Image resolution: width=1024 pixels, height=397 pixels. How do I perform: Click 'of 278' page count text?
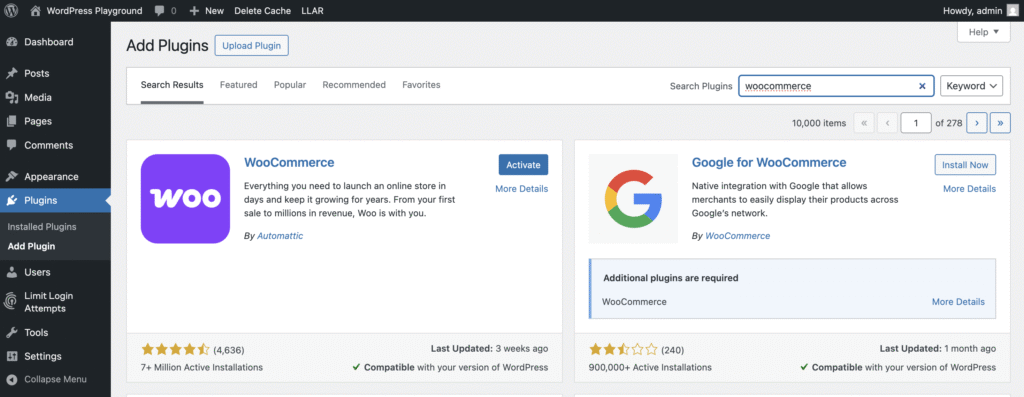click(x=949, y=123)
